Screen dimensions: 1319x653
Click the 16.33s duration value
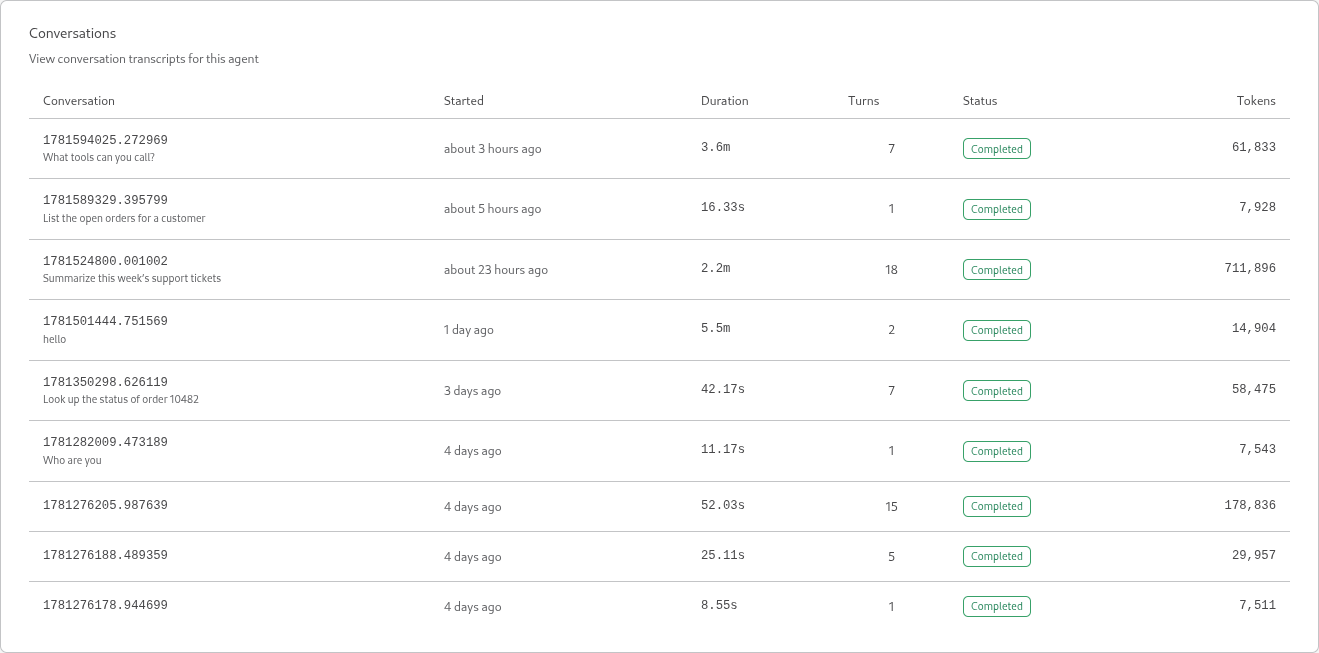tap(723, 207)
